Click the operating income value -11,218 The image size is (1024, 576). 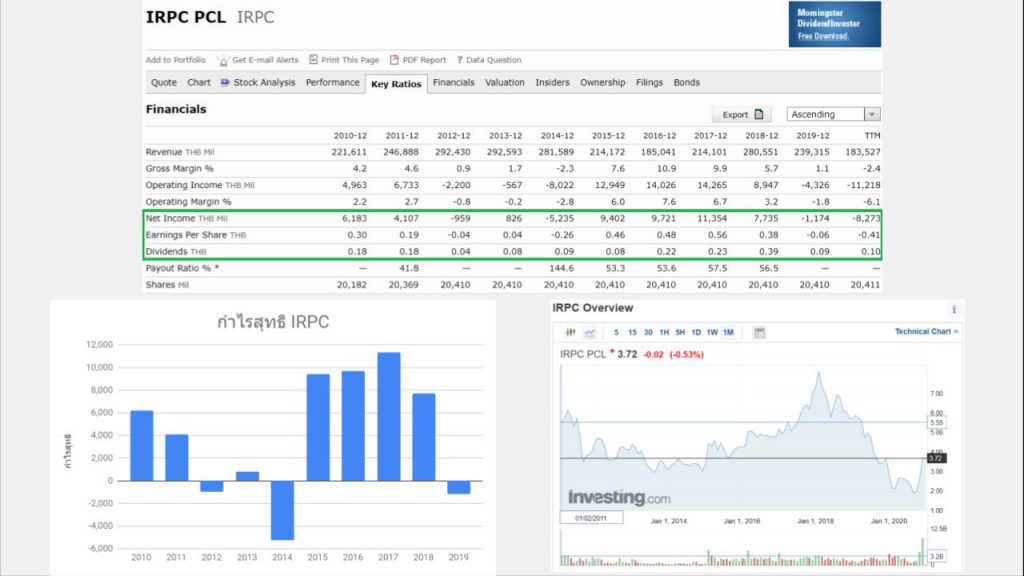862,185
